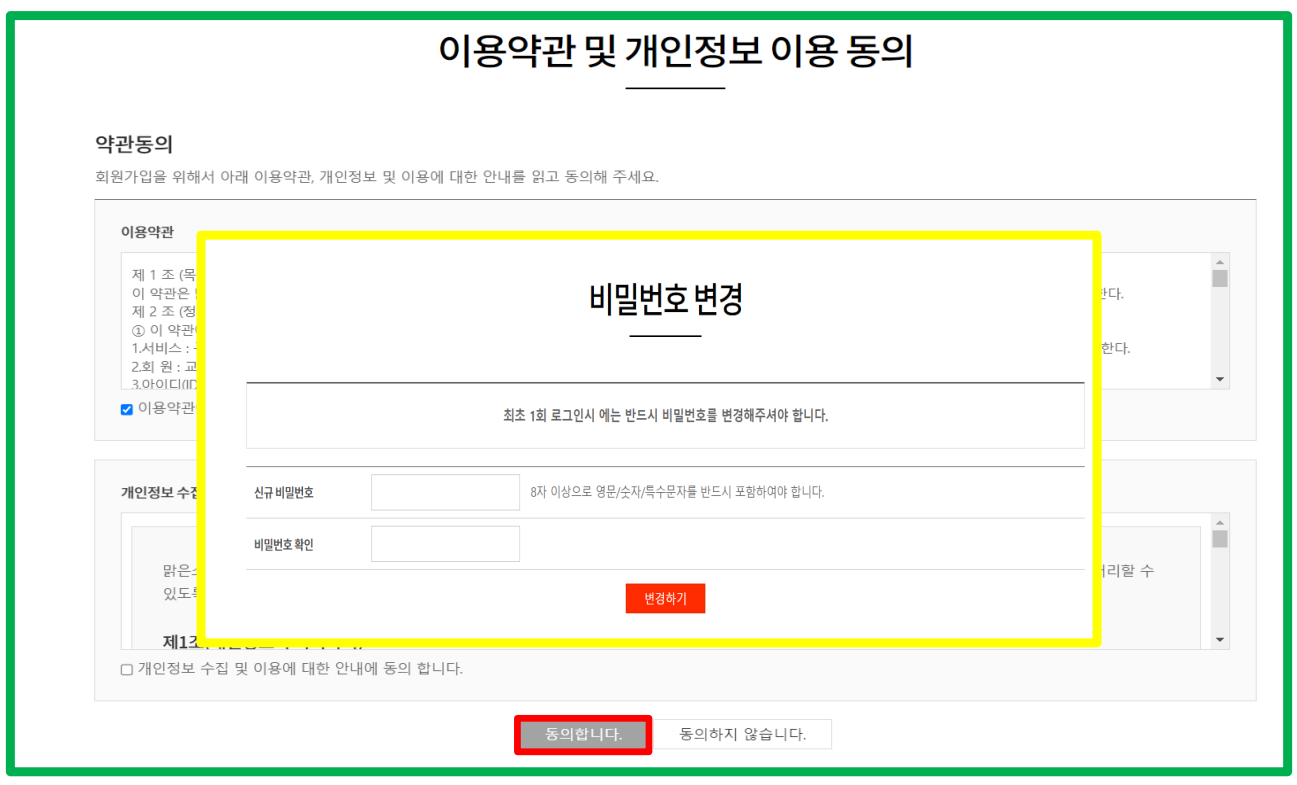Viewport: 1297px width, 785px height.
Task: Click the 신규 비밀번호 field label
Action: click(284, 492)
